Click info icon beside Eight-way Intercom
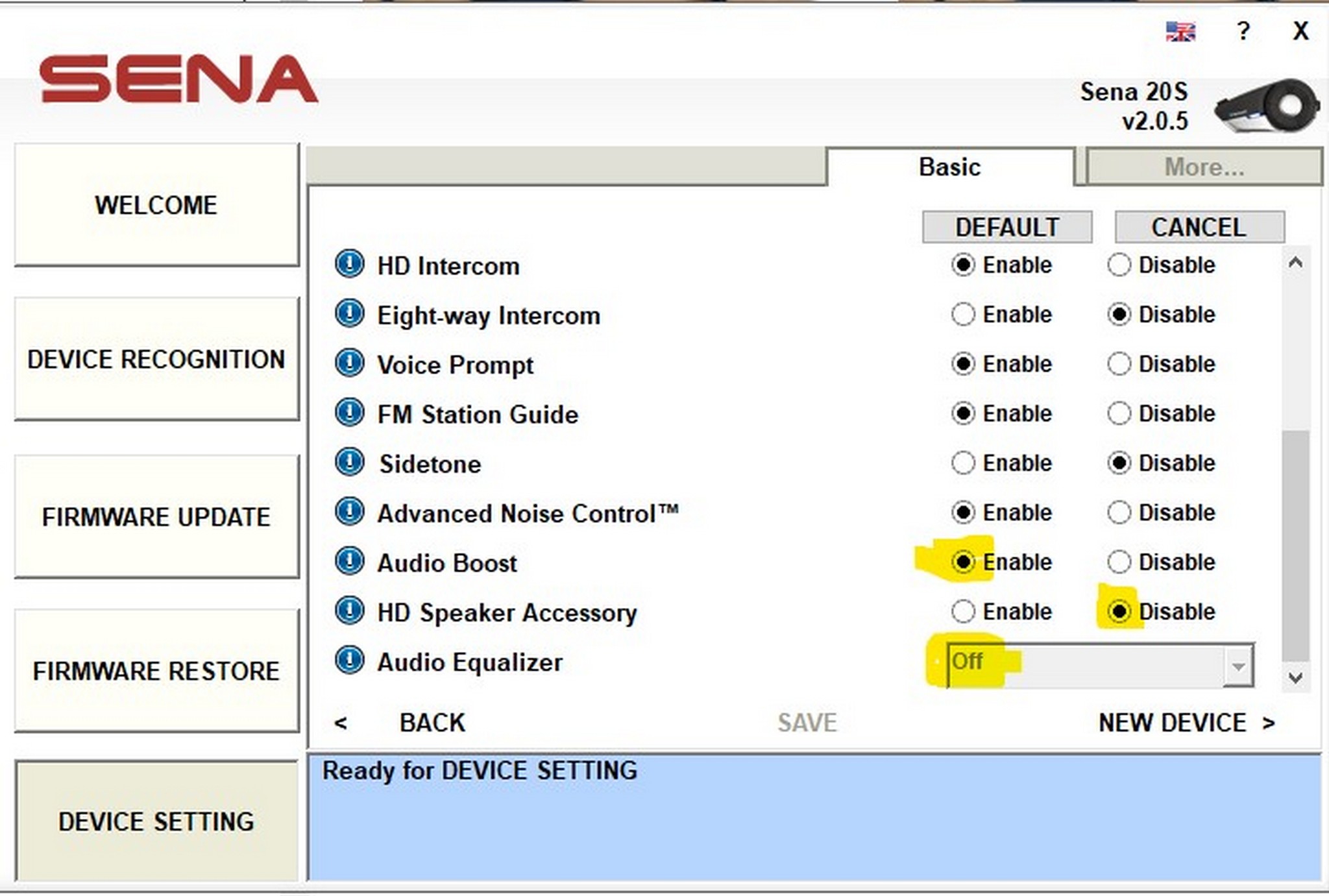This screenshot has width=1329, height=896. click(349, 314)
